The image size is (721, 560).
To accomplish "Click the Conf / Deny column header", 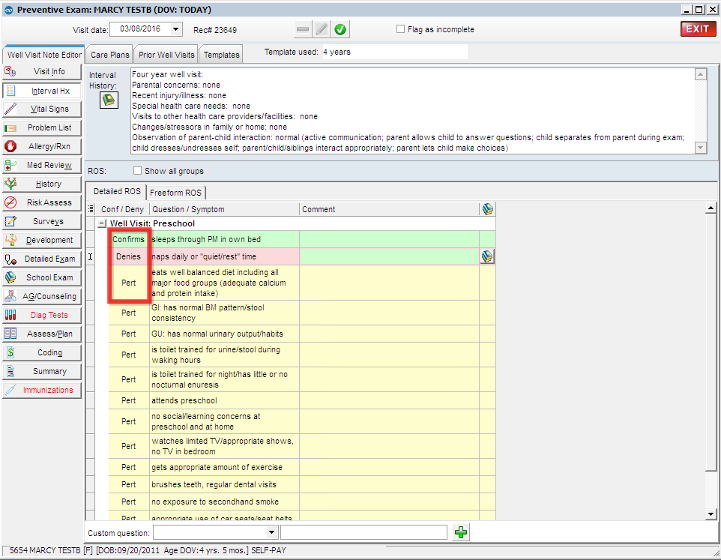I will click(122, 209).
